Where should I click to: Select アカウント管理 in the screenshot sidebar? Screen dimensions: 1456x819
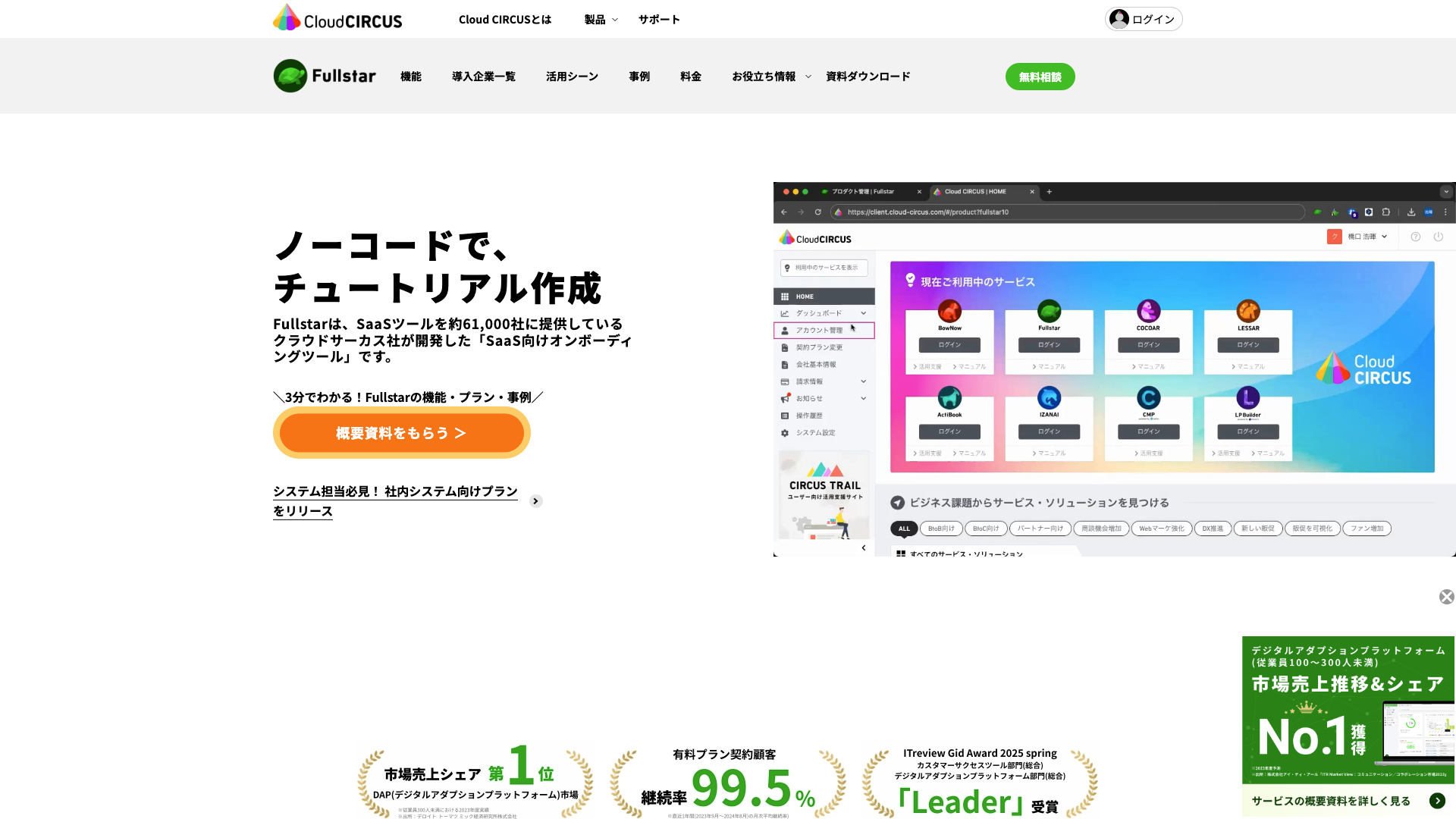824,331
